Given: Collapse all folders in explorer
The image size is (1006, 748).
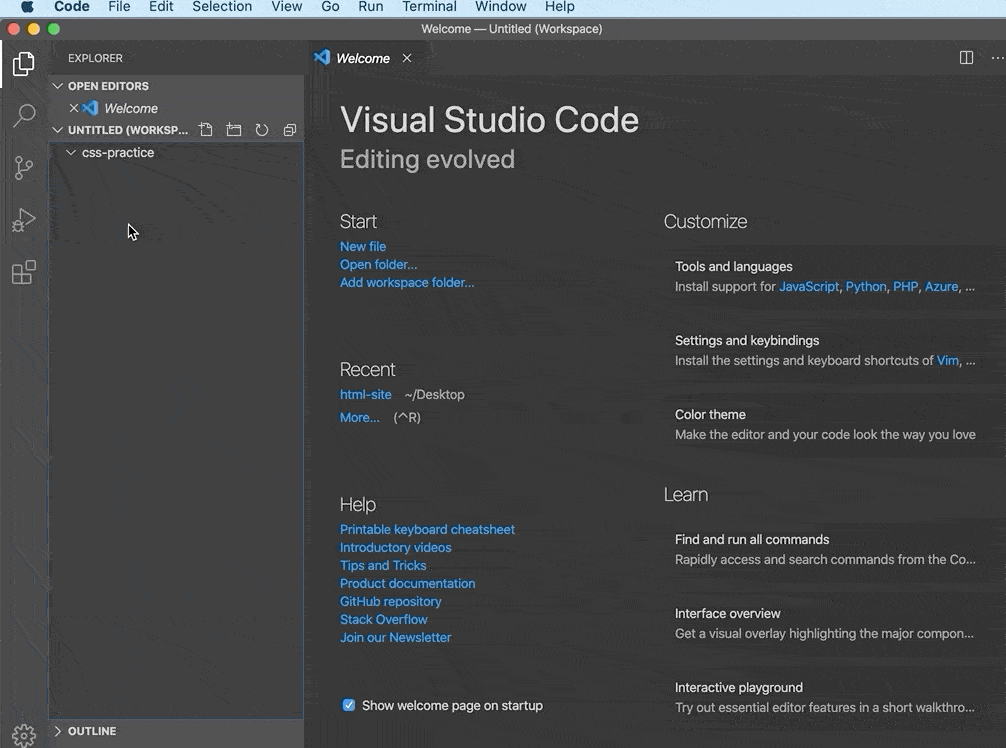Looking at the screenshot, I should pyautogui.click(x=290, y=130).
